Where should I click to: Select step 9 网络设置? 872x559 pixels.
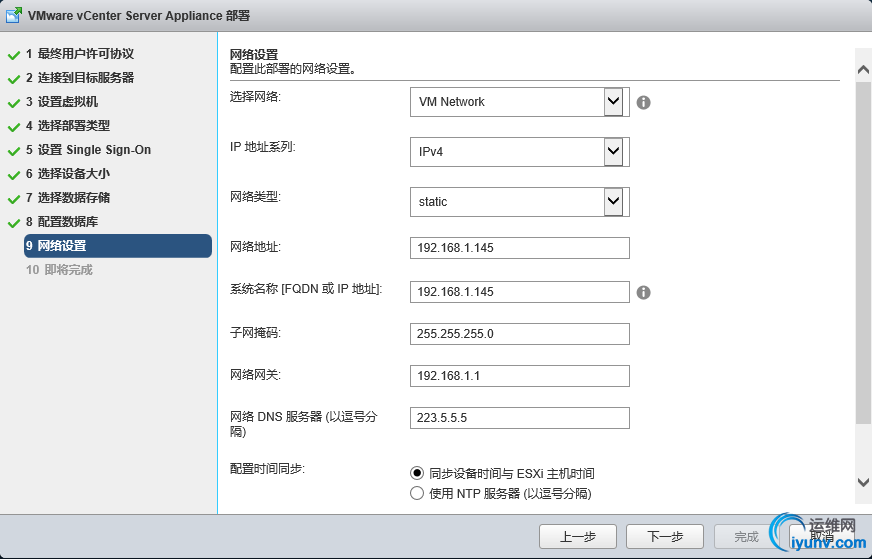click(x=118, y=246)
